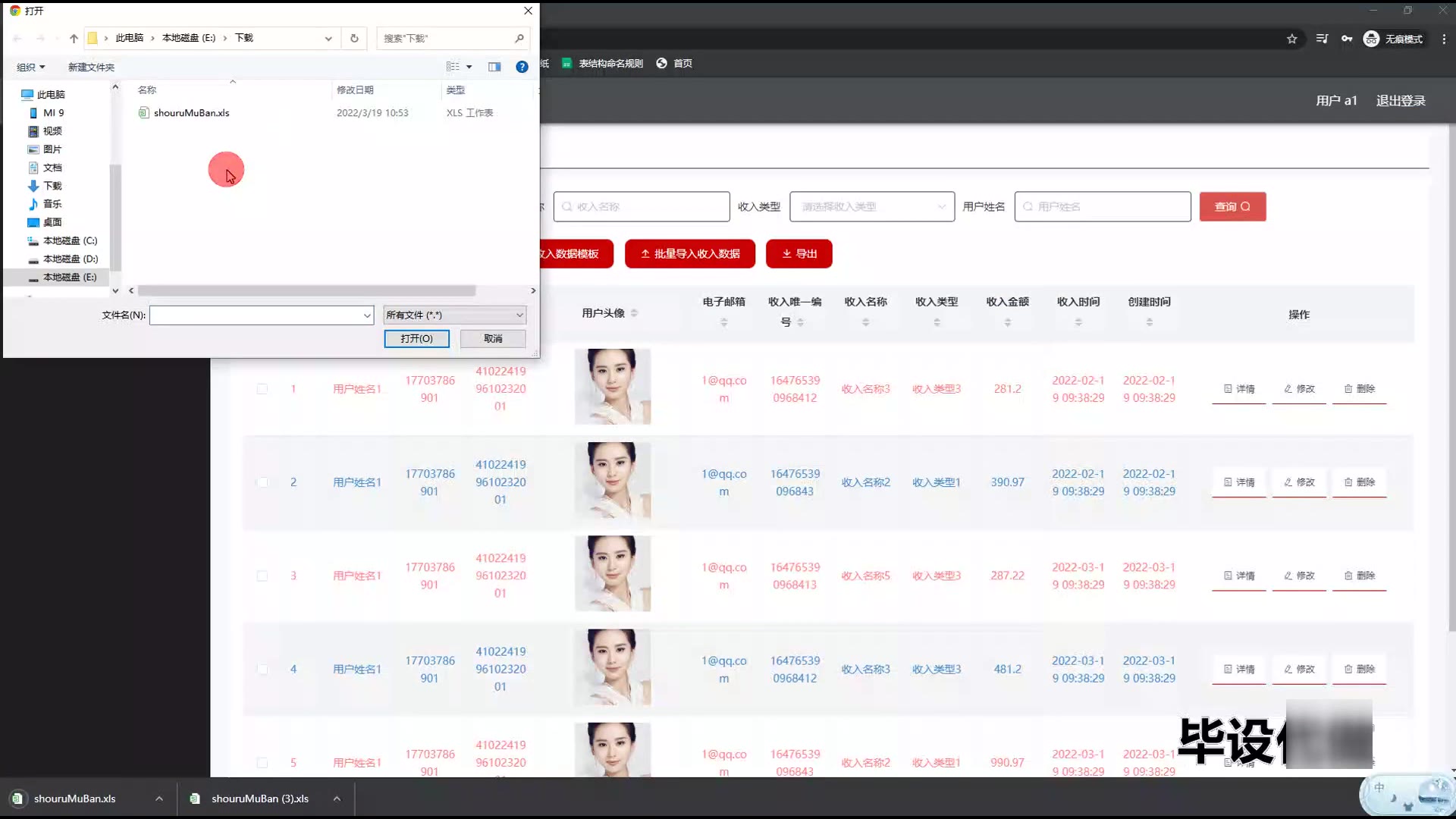
Task: Check the checkbox for row 4
Action: [x=262, y=669]
